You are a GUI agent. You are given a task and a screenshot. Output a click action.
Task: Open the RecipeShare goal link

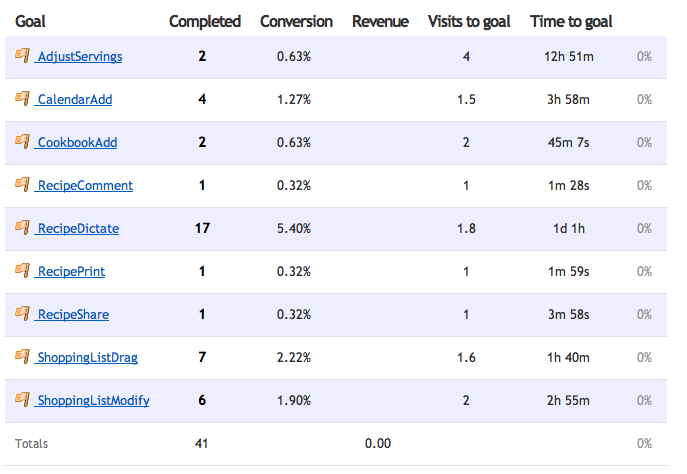click(72, 315)
